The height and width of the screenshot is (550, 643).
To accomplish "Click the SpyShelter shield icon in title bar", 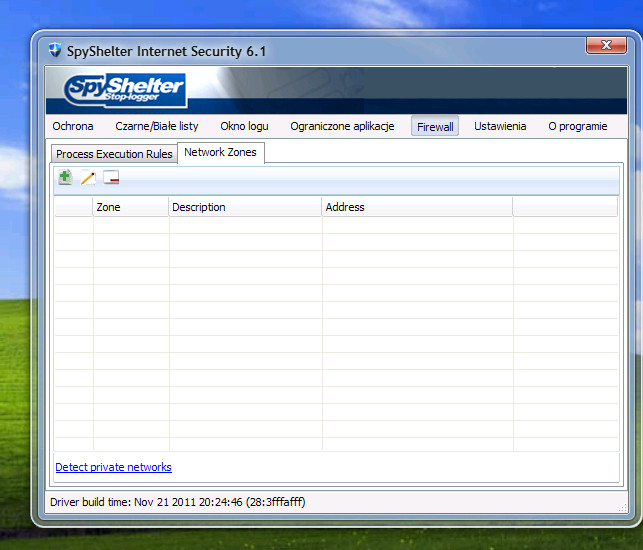I will click(55, 50).
